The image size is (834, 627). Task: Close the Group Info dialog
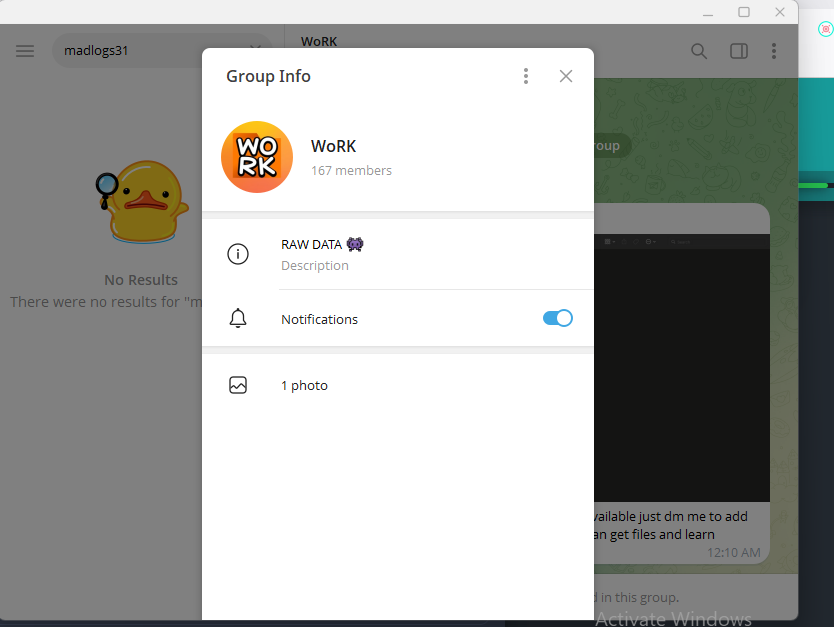tap(566, 76)
